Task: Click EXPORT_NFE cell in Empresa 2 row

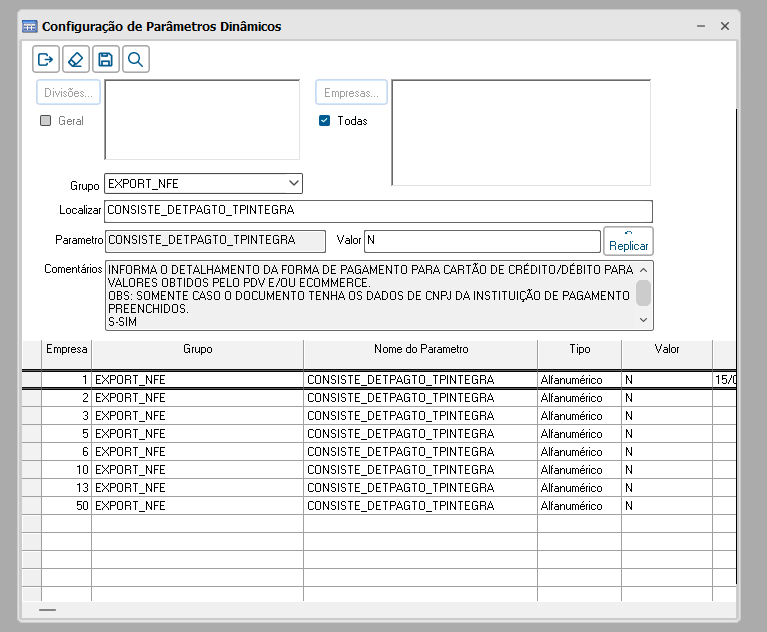Action: [x=198, y=398]
